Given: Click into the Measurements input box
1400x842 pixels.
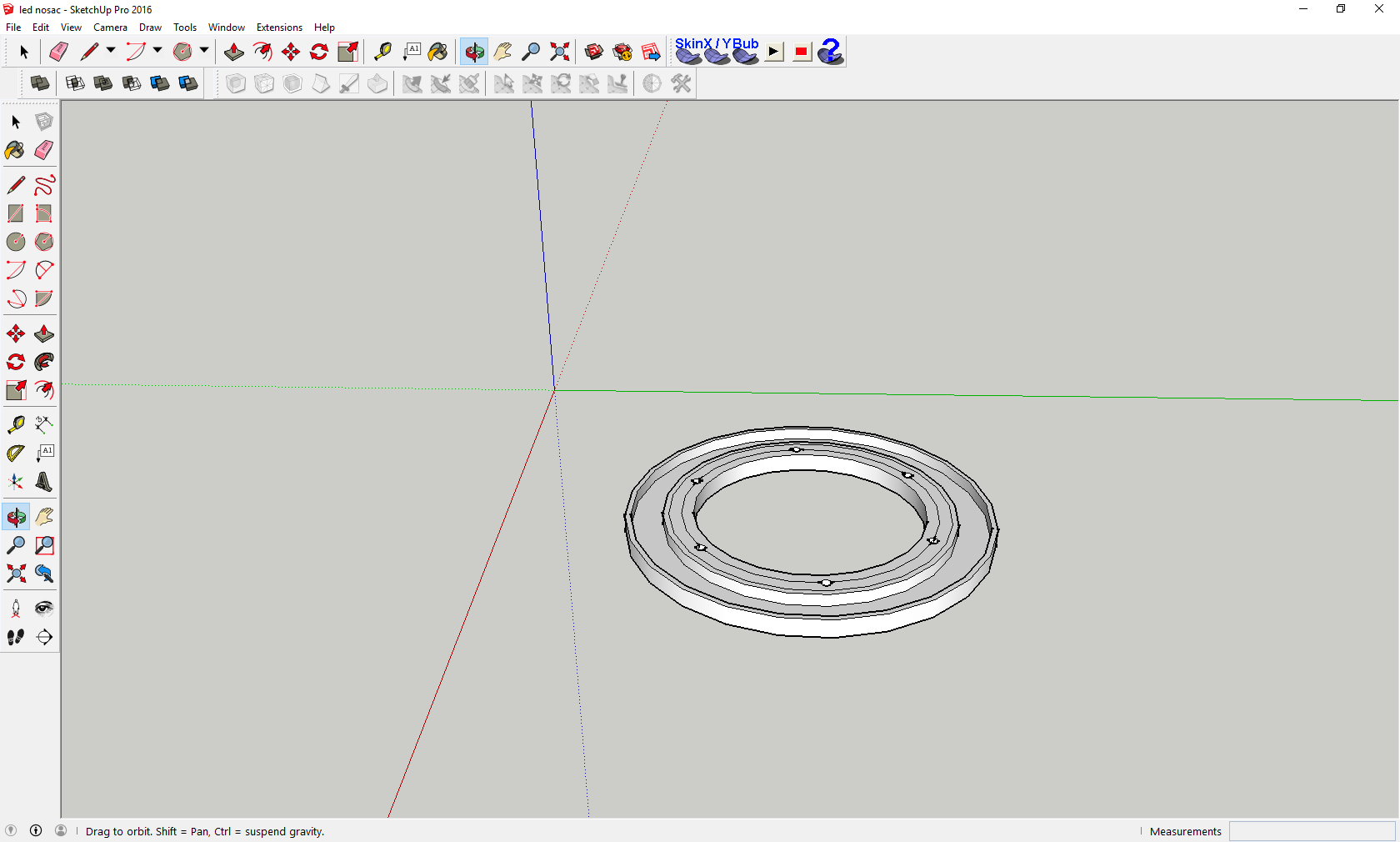Looking at the screenshot, I should 1312,831.
